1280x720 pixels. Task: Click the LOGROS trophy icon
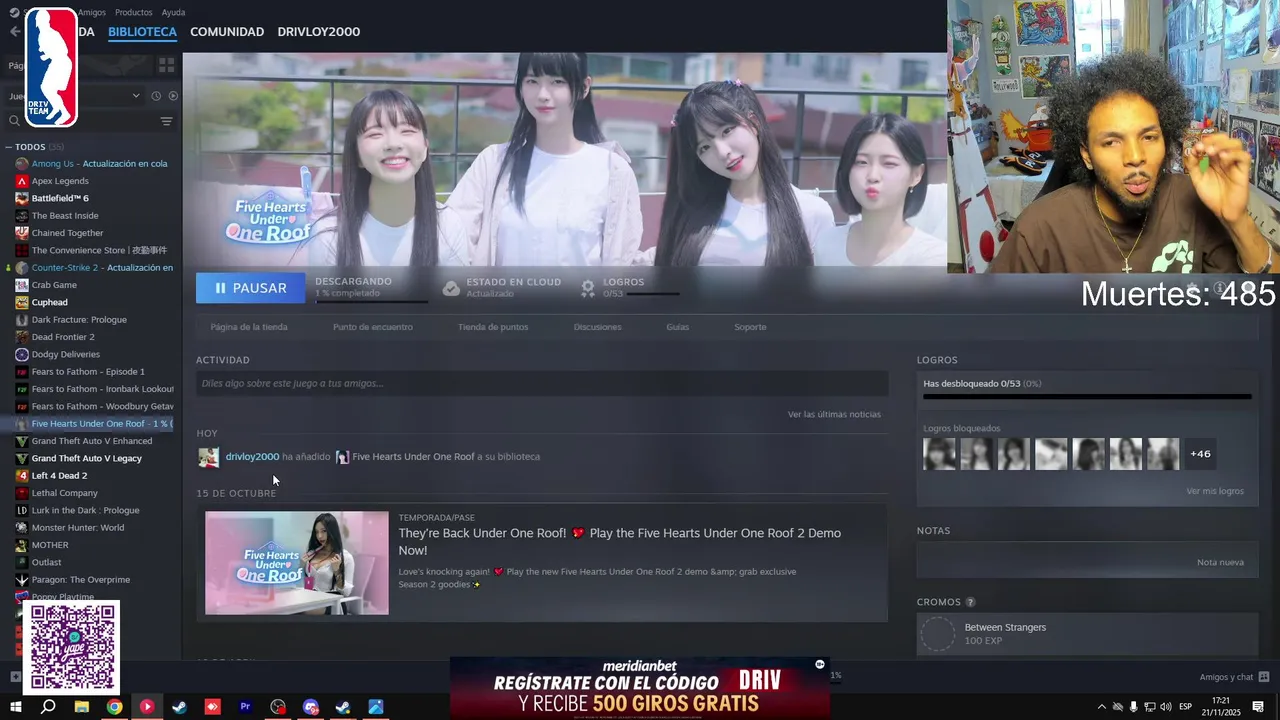(588, 288)
